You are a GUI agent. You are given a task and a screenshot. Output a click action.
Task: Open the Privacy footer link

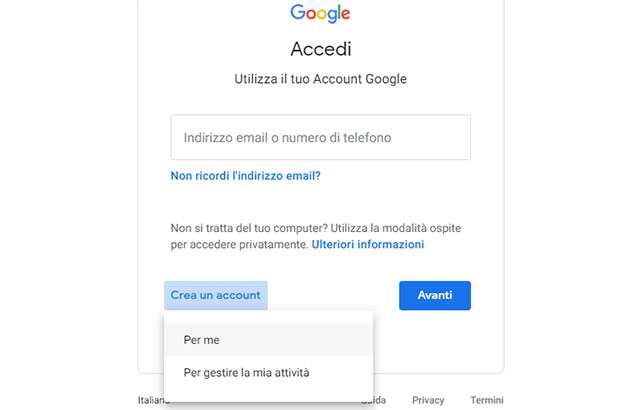coord(428,400)
